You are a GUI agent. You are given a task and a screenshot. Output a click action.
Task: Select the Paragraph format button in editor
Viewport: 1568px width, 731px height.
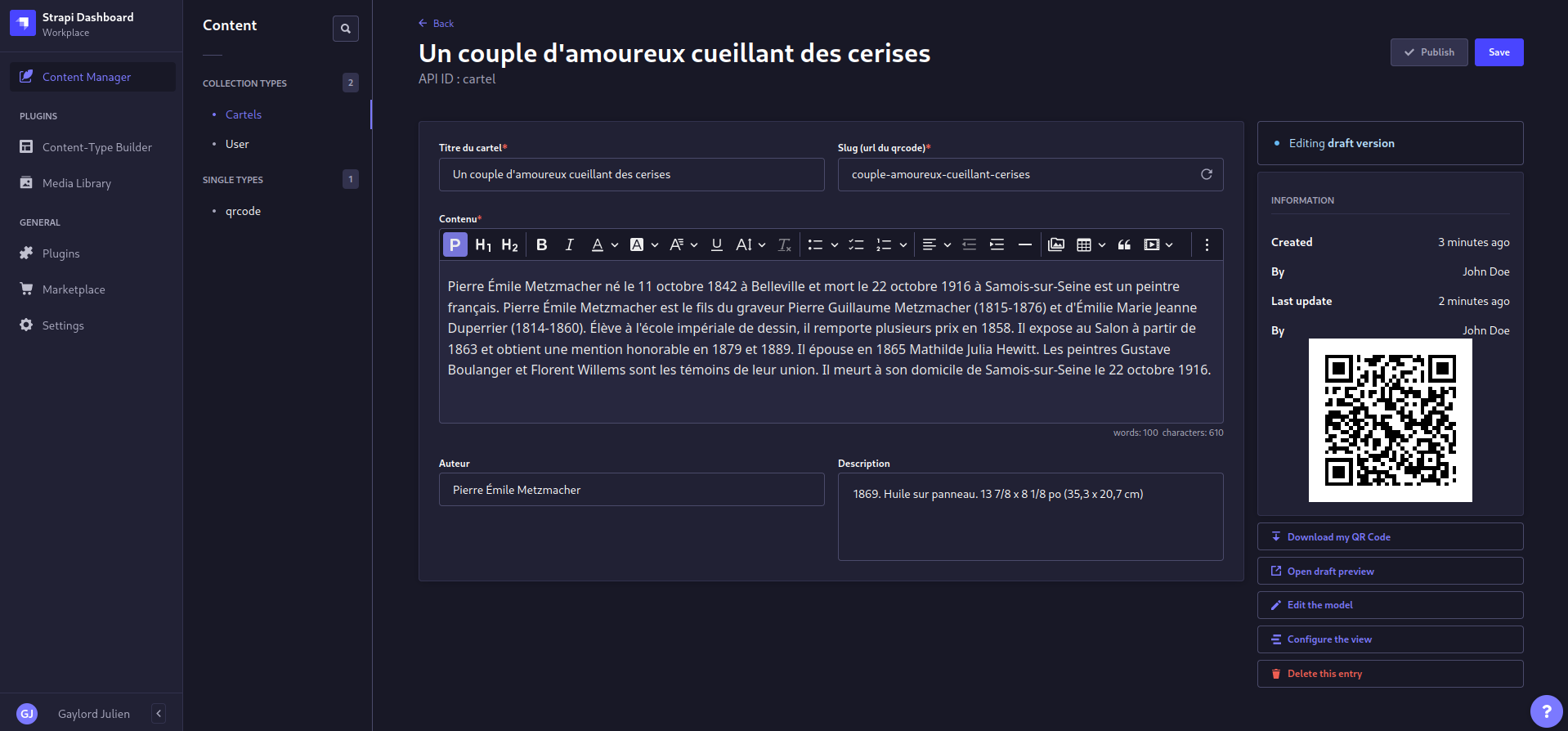(455, 244)
